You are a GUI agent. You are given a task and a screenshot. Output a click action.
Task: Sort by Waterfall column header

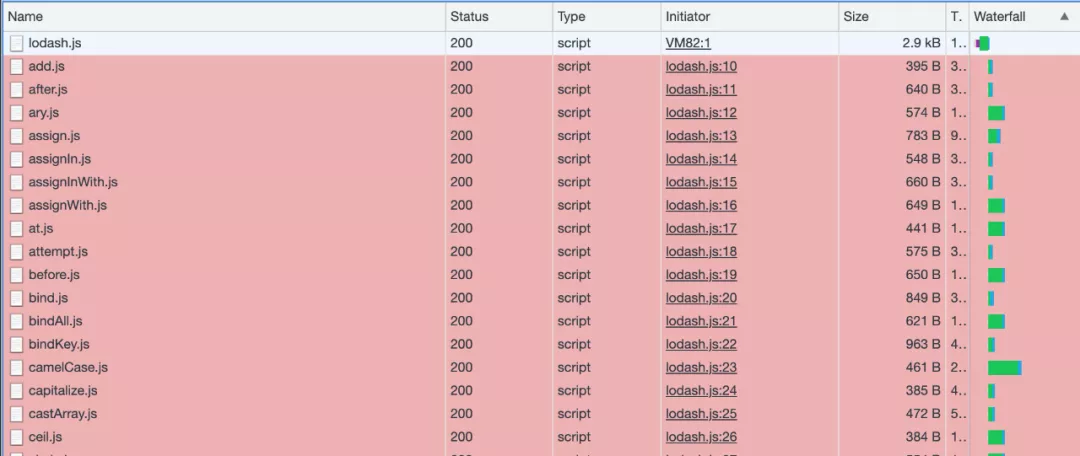pos(1024,17)
